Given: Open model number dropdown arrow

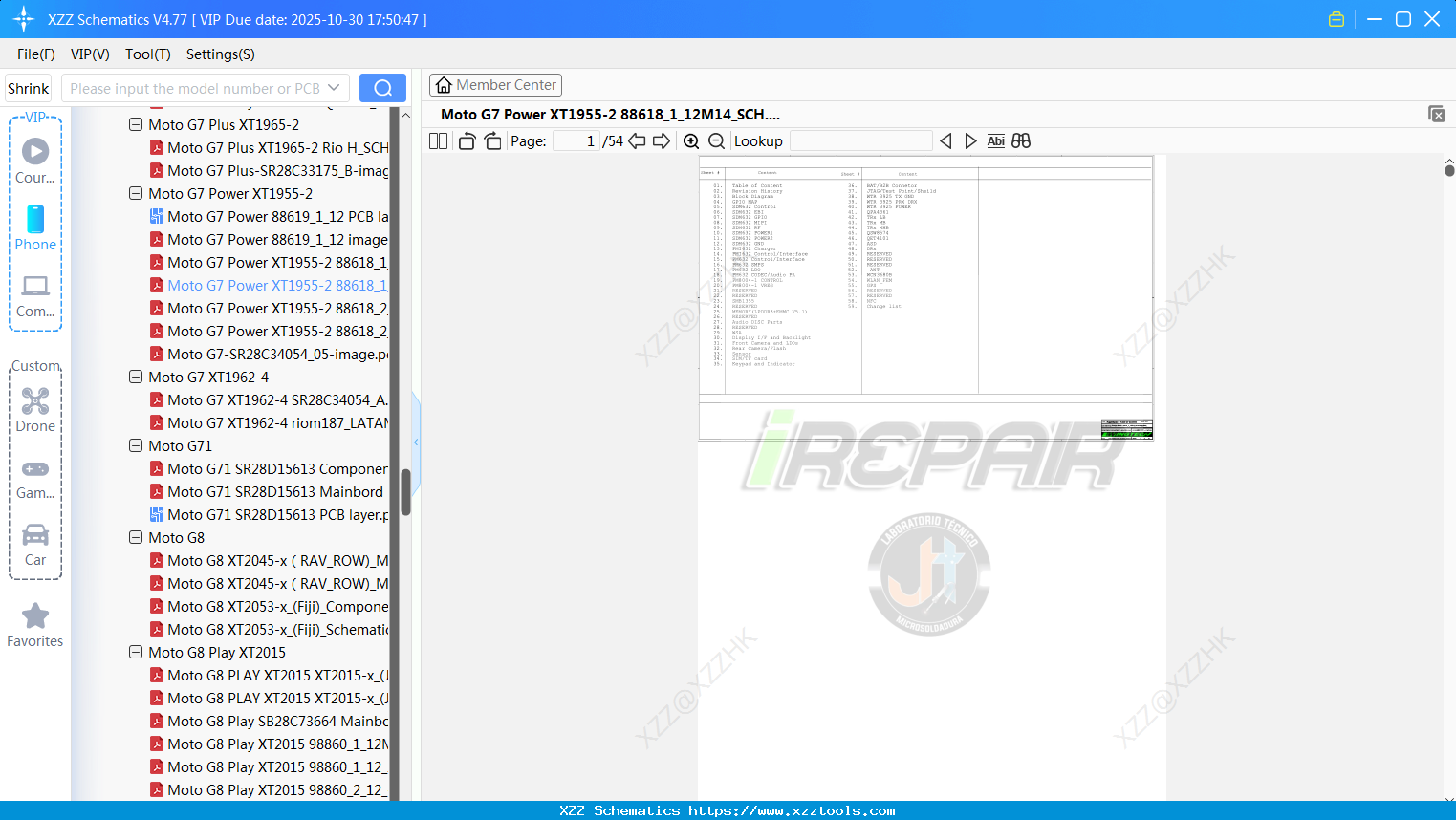Looking at the screenshot, I should 334,88.
